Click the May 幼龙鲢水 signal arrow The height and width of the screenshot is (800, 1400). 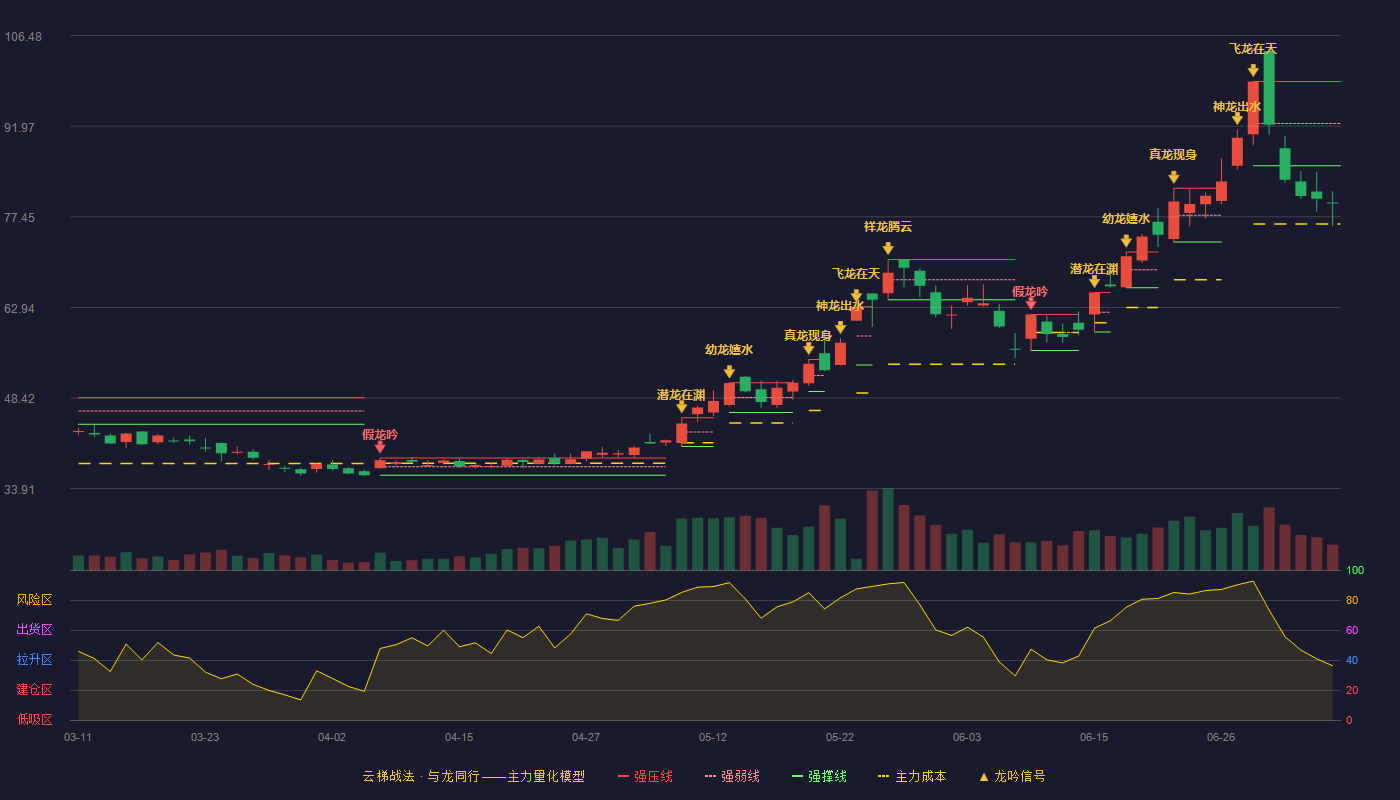(729, 372)
